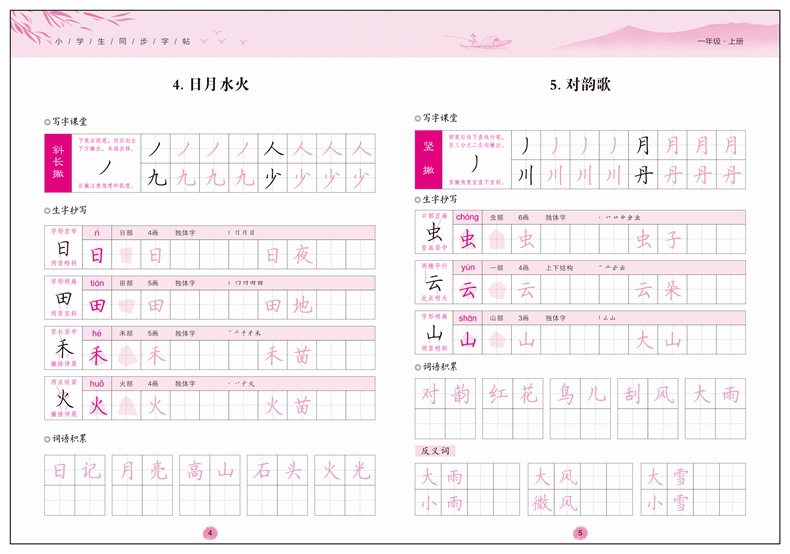Click the 小学生同步字帖 header text
Screen dimensions: 790x554
(x=120, y=41)
